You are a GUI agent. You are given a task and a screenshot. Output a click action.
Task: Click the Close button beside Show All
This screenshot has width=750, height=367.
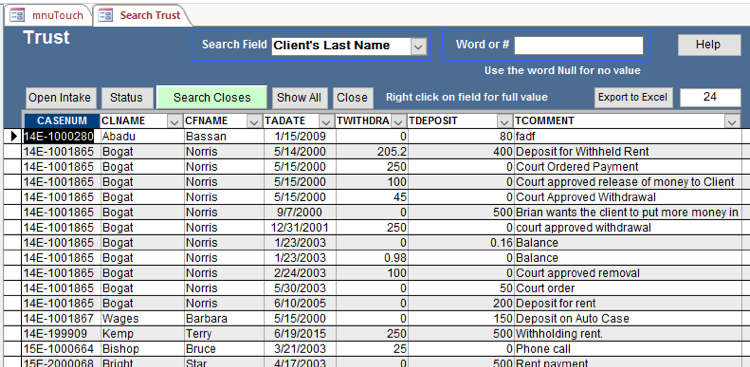(x=352, y=98)
